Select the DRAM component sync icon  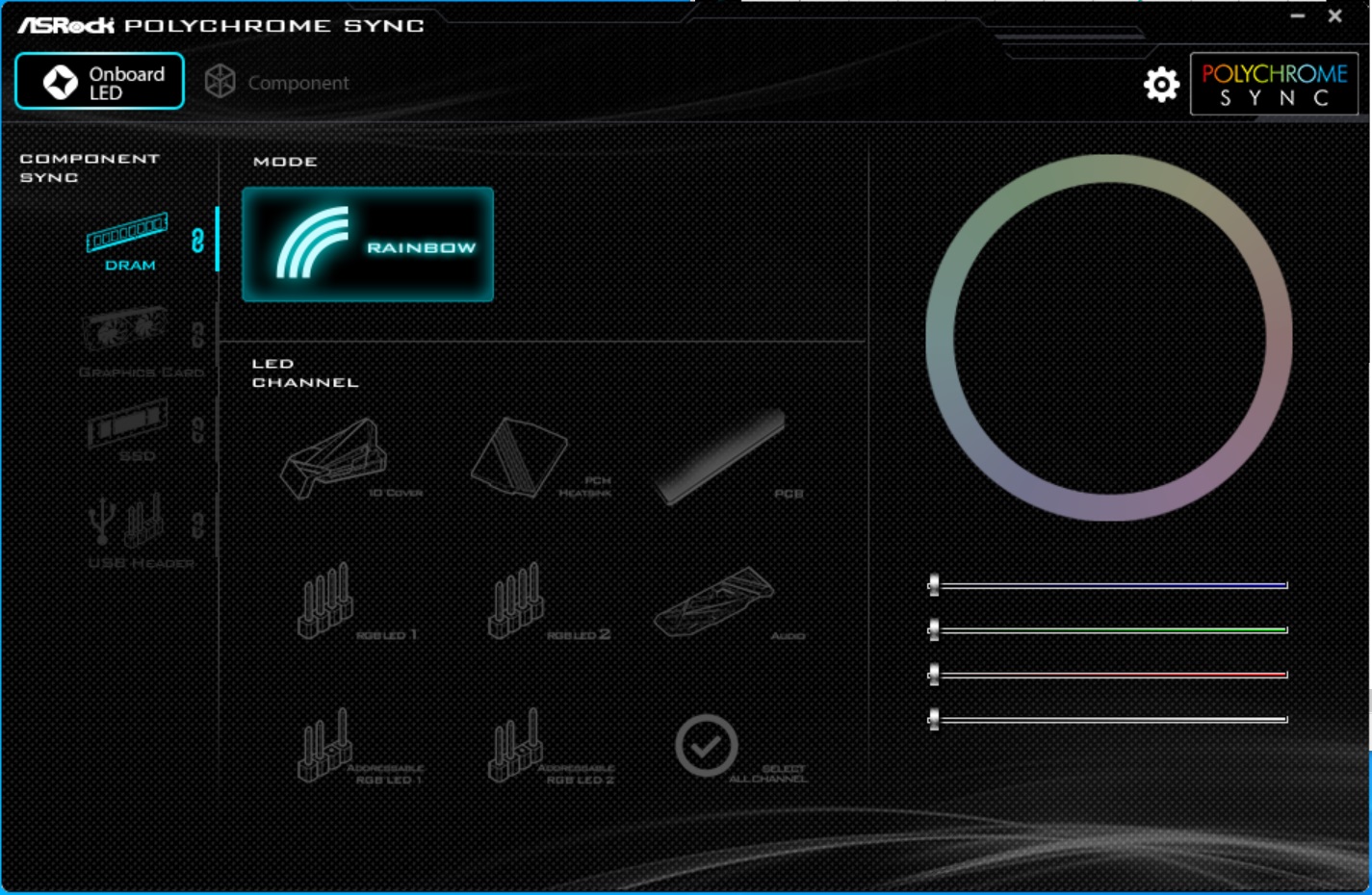[x=127, y=232]
